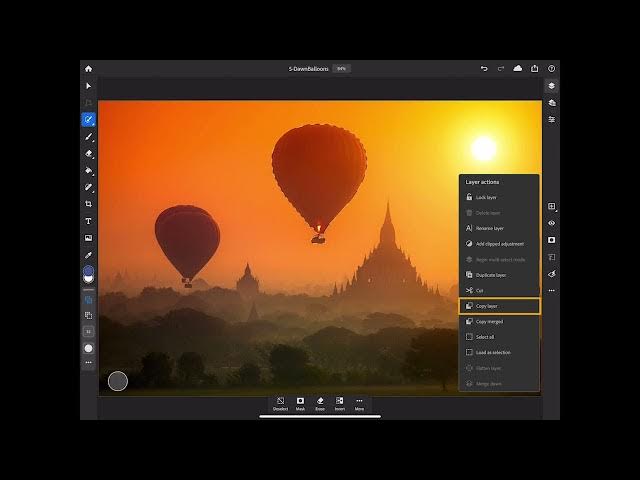Choose Copy layer from Layer actions
Viewport: 640px width, 480px height.
tap(499, 306)
